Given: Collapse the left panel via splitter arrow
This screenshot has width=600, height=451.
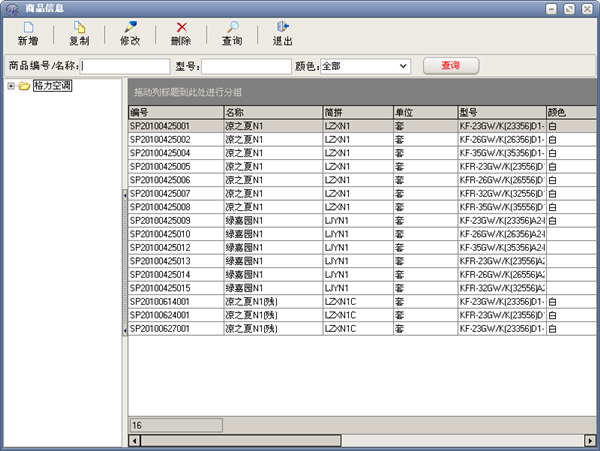Looking at the screenshot, I should [125, 195].
